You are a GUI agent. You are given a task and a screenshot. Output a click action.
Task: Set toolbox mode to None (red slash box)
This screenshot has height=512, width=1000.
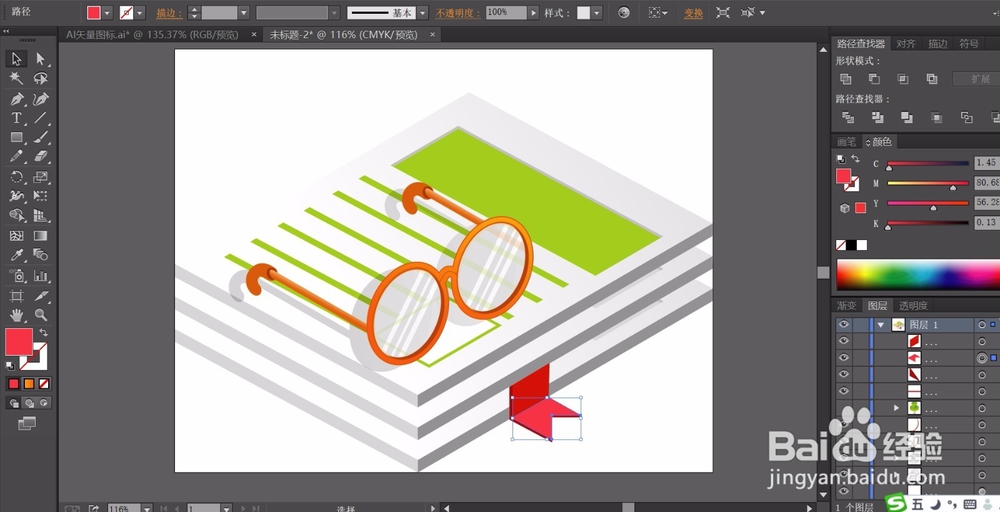44,384
